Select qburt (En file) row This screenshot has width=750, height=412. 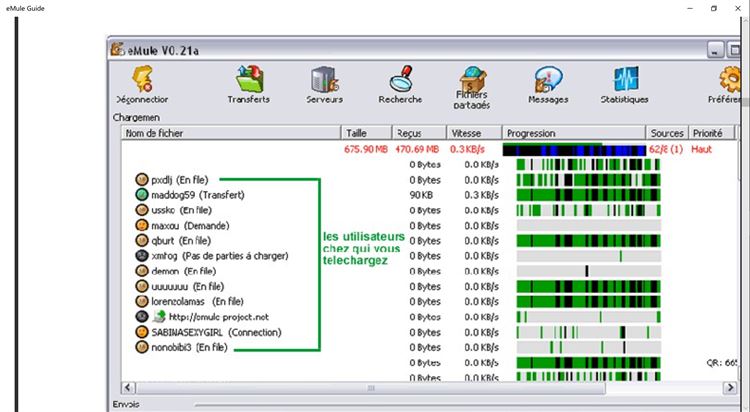181,240
